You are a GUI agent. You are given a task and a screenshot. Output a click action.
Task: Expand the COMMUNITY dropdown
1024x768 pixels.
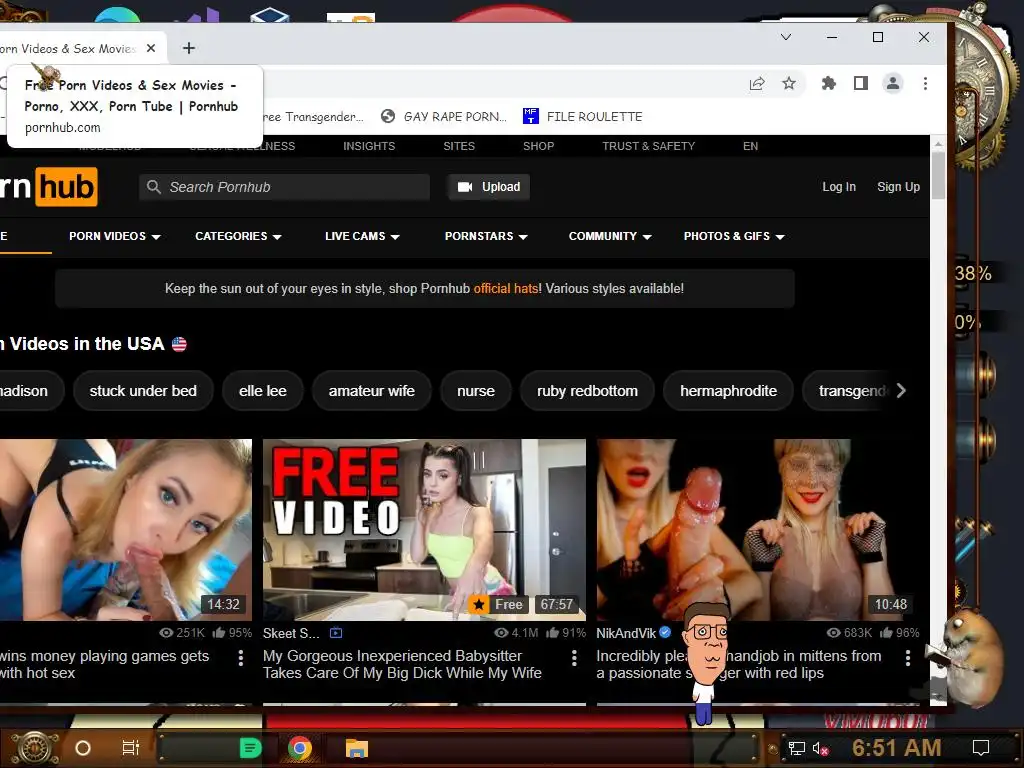(x=610, y=236)
